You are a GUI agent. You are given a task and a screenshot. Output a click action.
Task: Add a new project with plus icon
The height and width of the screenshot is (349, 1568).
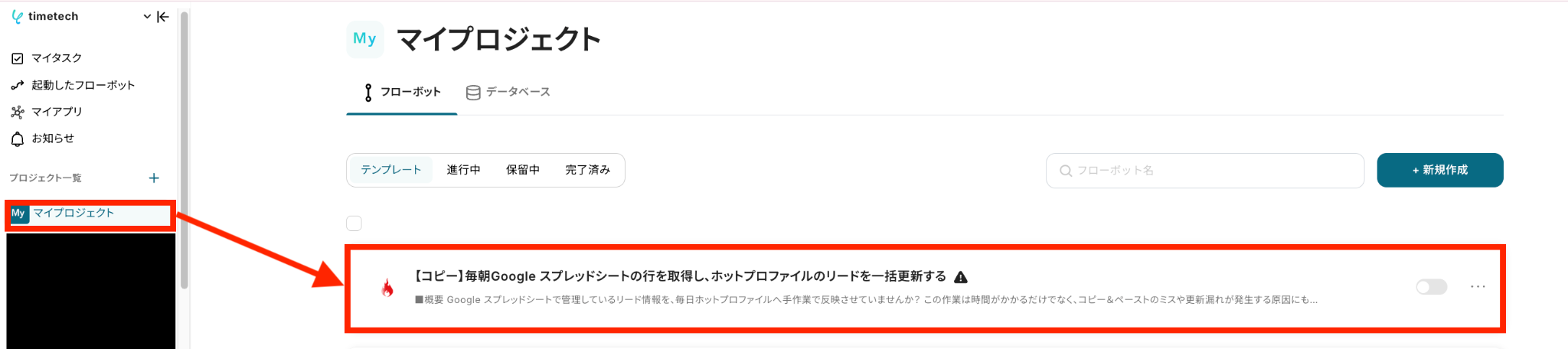point(154,178)
